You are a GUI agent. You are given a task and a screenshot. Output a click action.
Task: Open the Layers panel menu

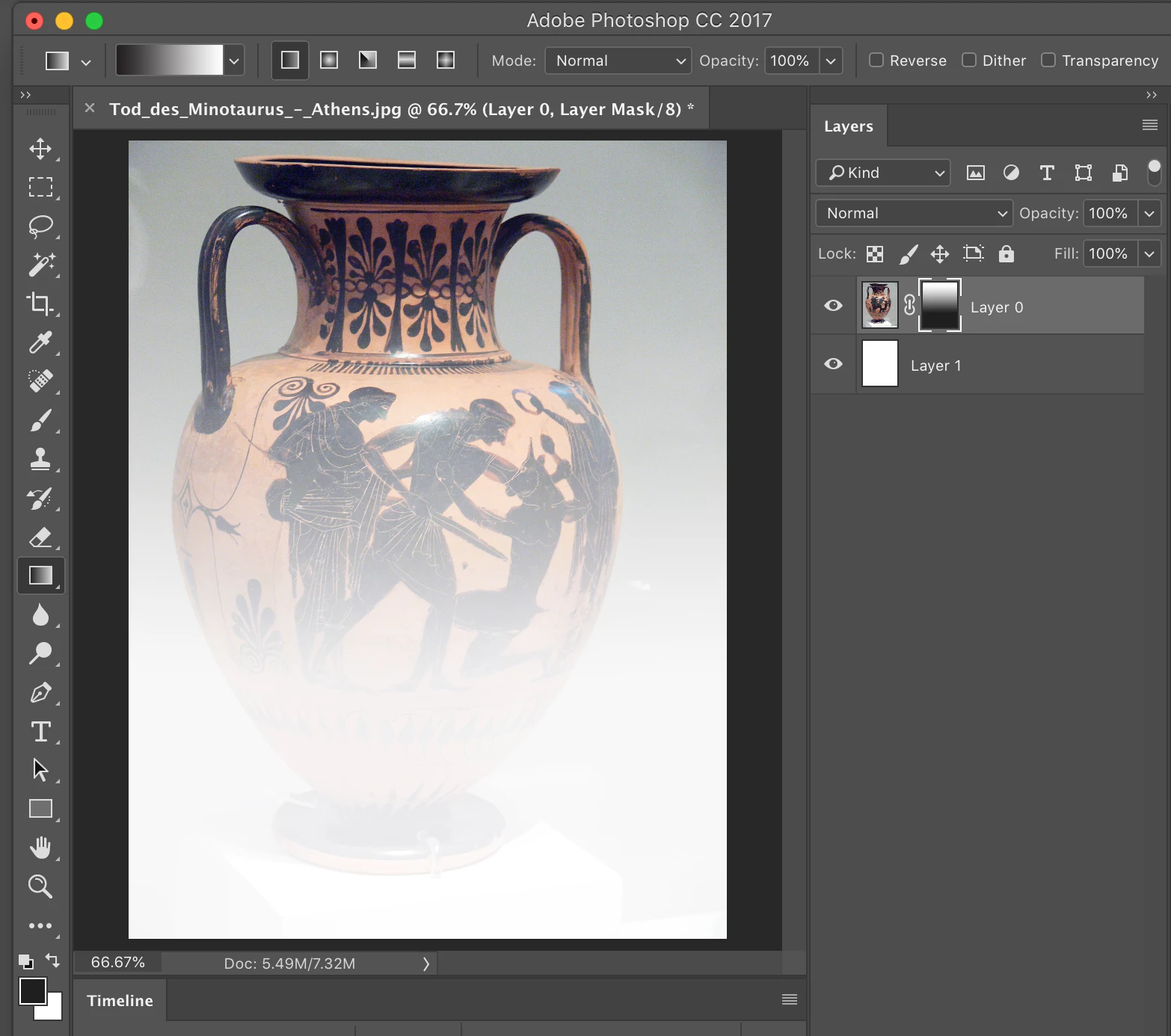coord(1150,125)
